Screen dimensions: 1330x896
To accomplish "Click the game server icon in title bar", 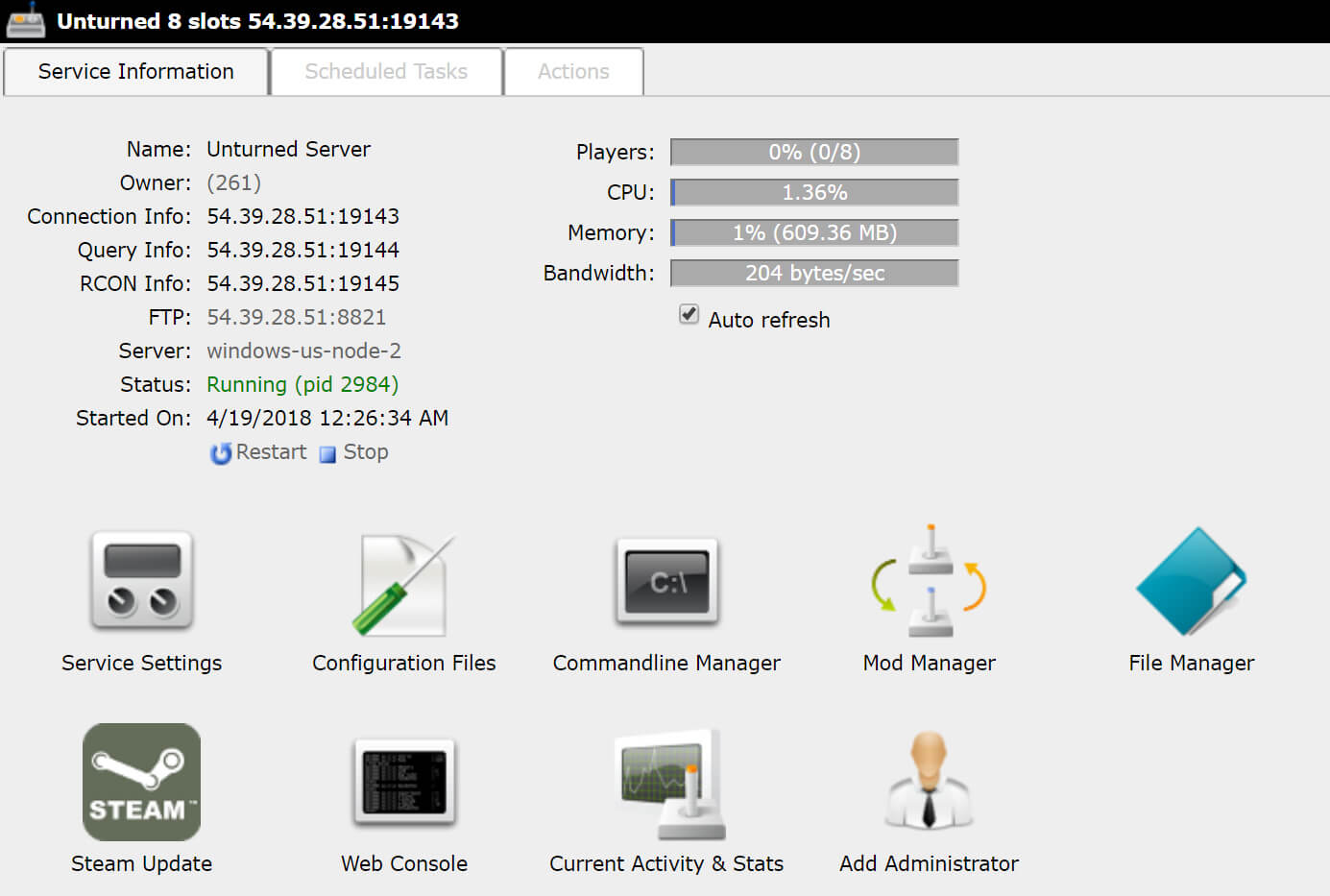I will coord(25,20).
